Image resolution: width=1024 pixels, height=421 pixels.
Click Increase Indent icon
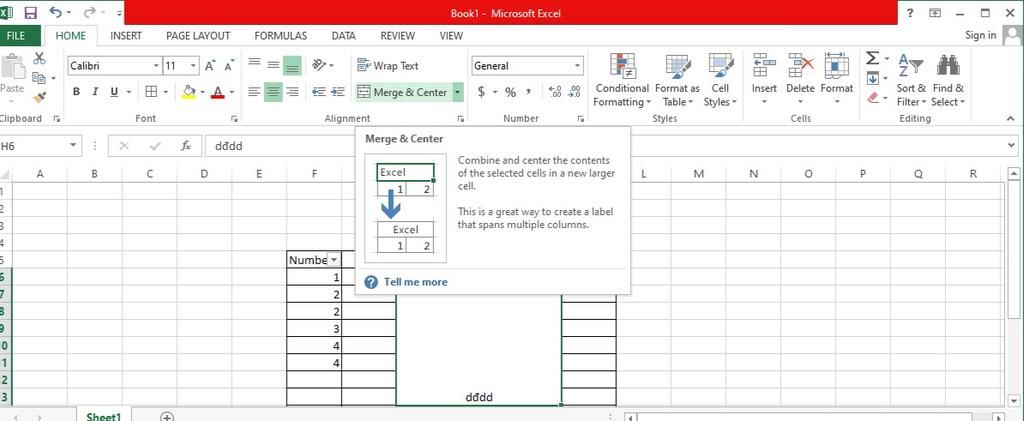[x=338, y=92]
